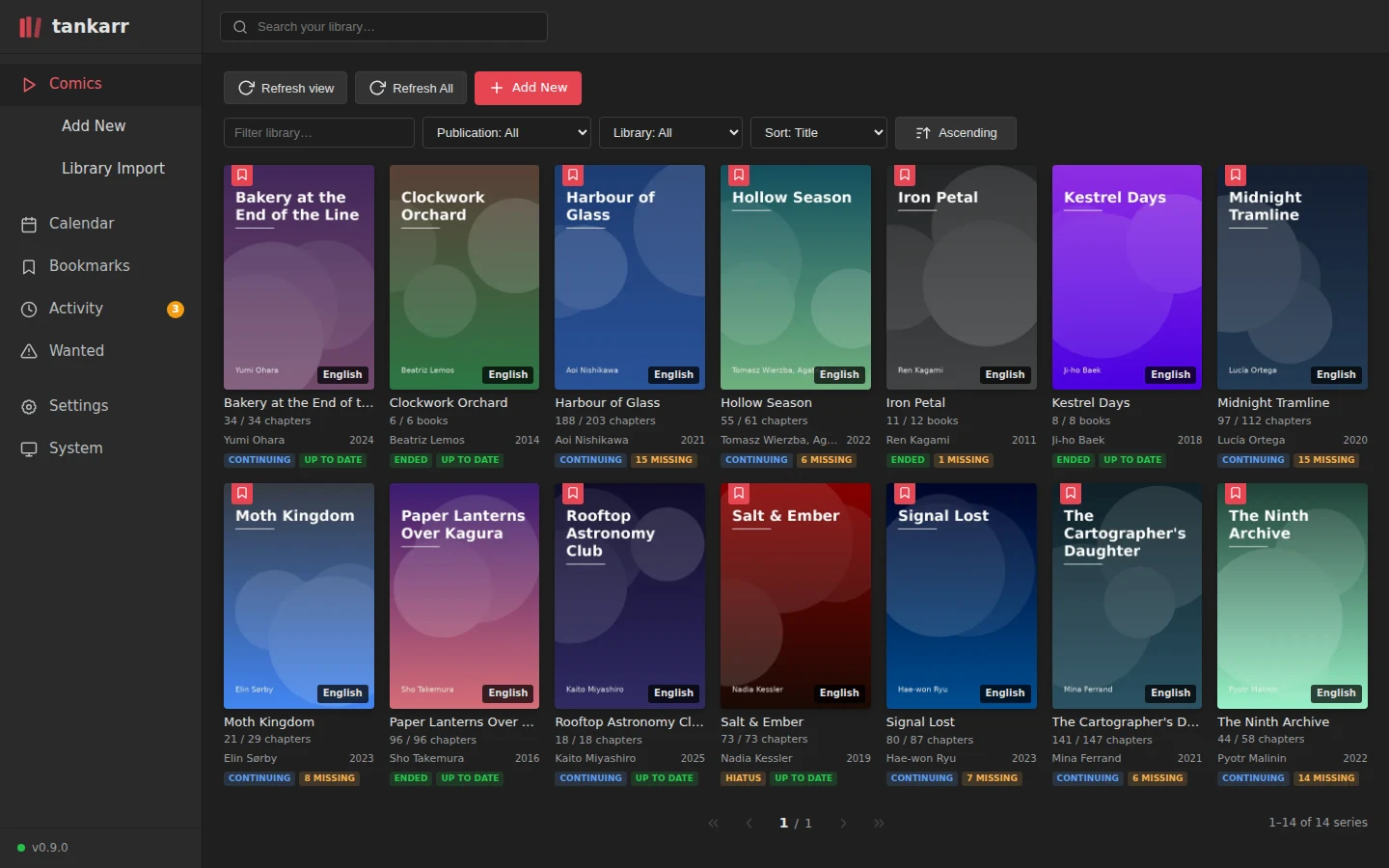Click bookmark icon on The Cartographer's Daughter cover
The image size is (1389, 868).
click(1071, 493)
